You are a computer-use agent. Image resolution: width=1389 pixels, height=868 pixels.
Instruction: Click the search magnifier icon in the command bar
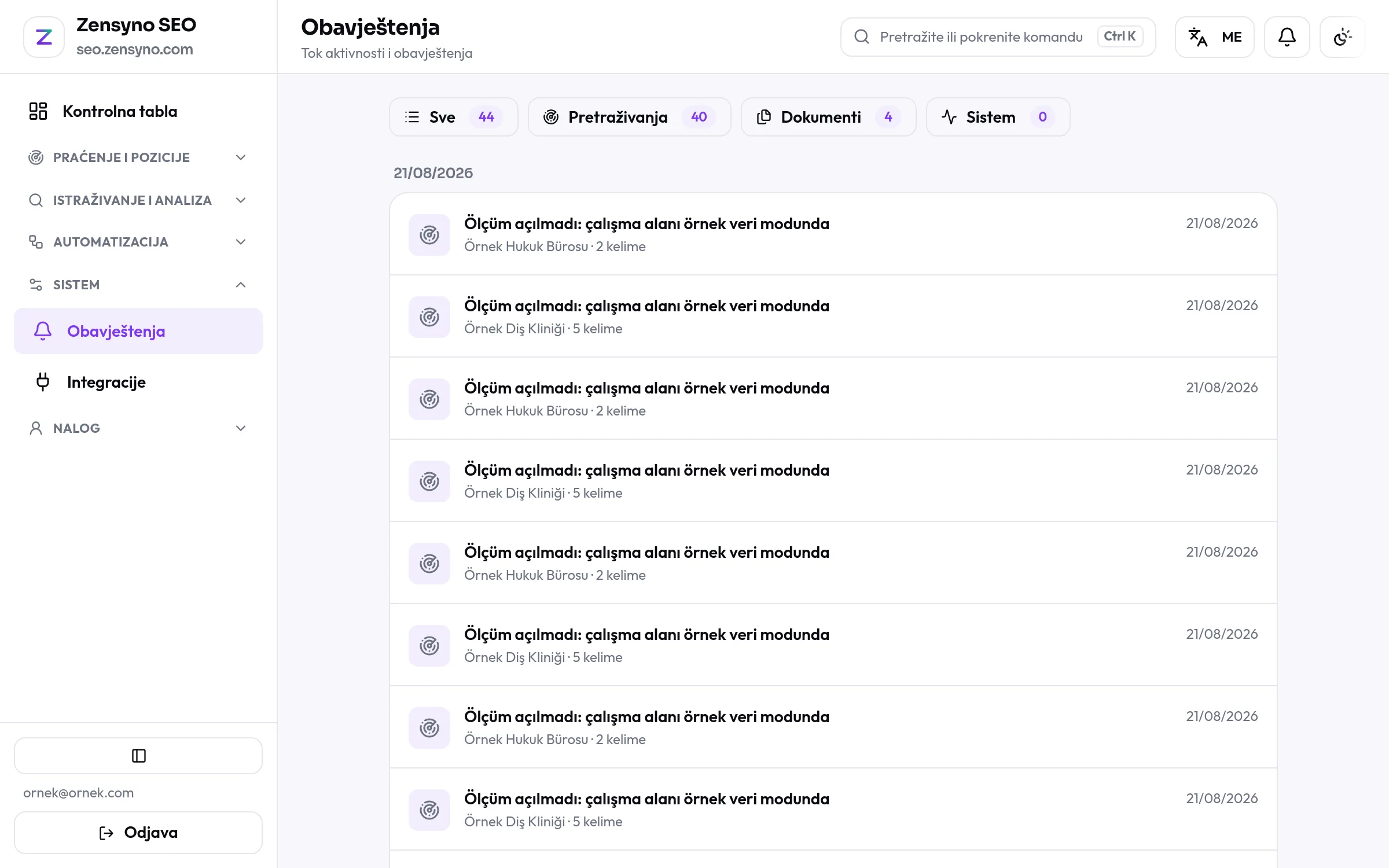point(861,37)
